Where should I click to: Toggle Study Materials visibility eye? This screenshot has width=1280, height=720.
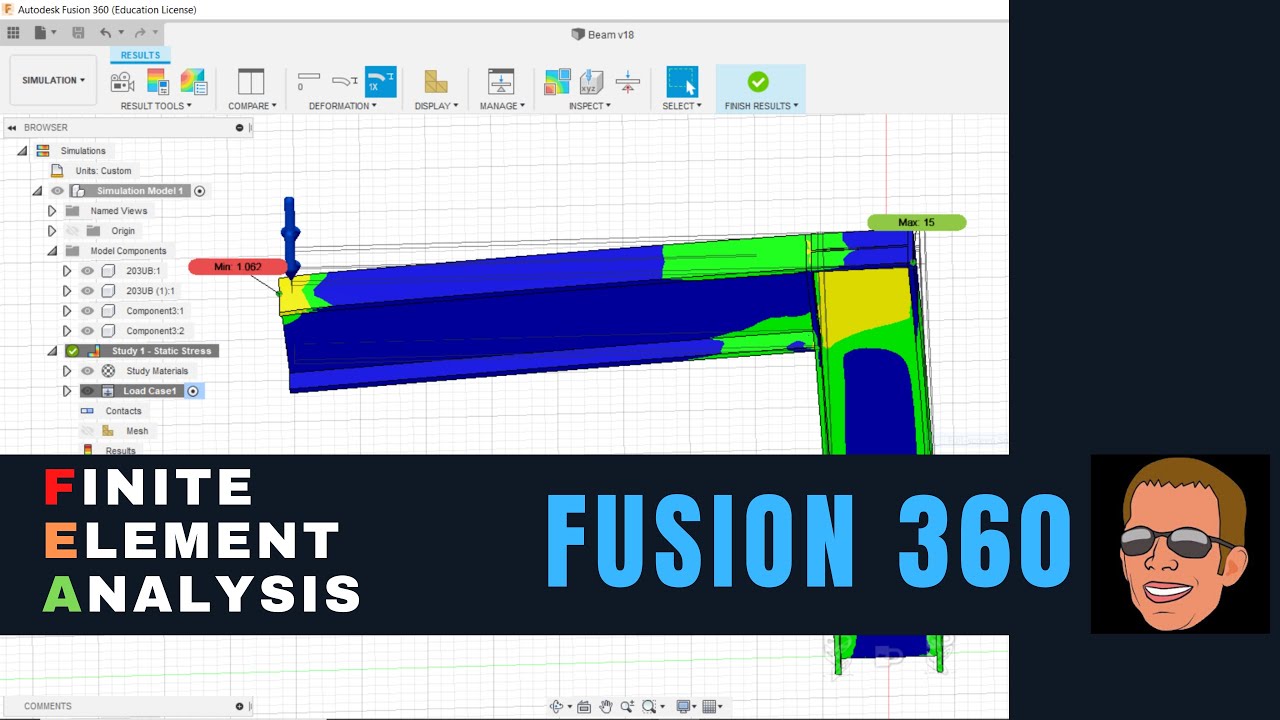click(87, 371)
